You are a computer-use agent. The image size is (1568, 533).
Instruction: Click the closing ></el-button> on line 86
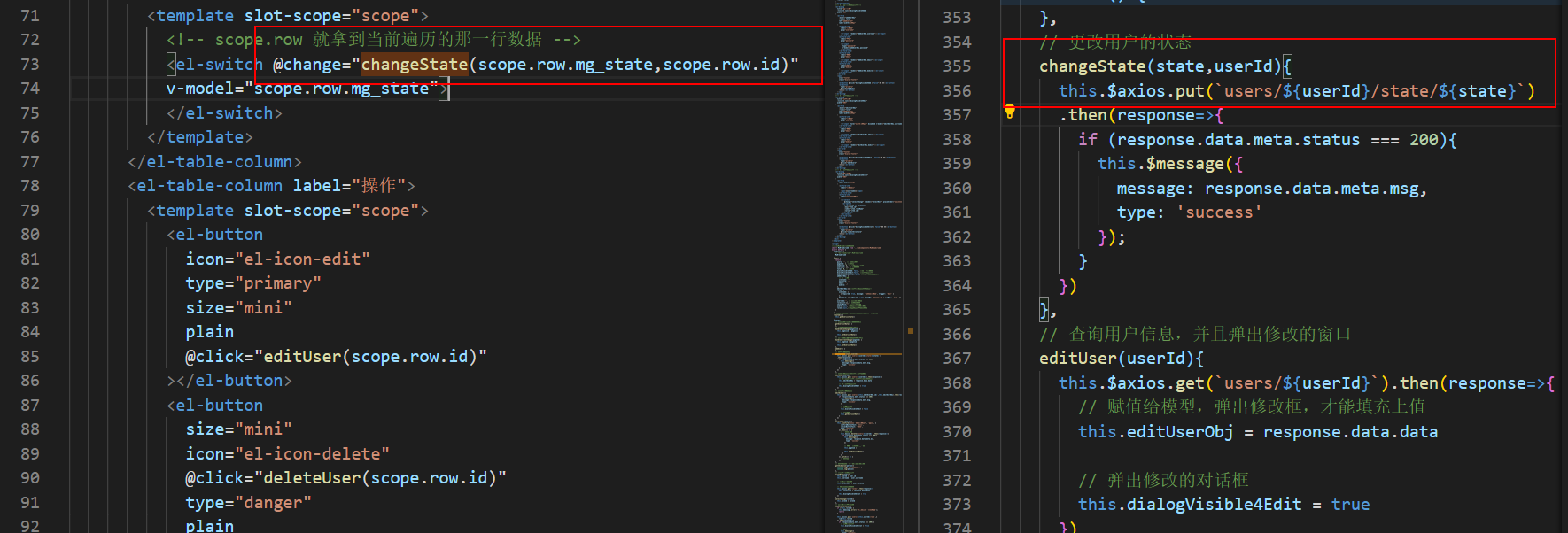tap(229, 381)
